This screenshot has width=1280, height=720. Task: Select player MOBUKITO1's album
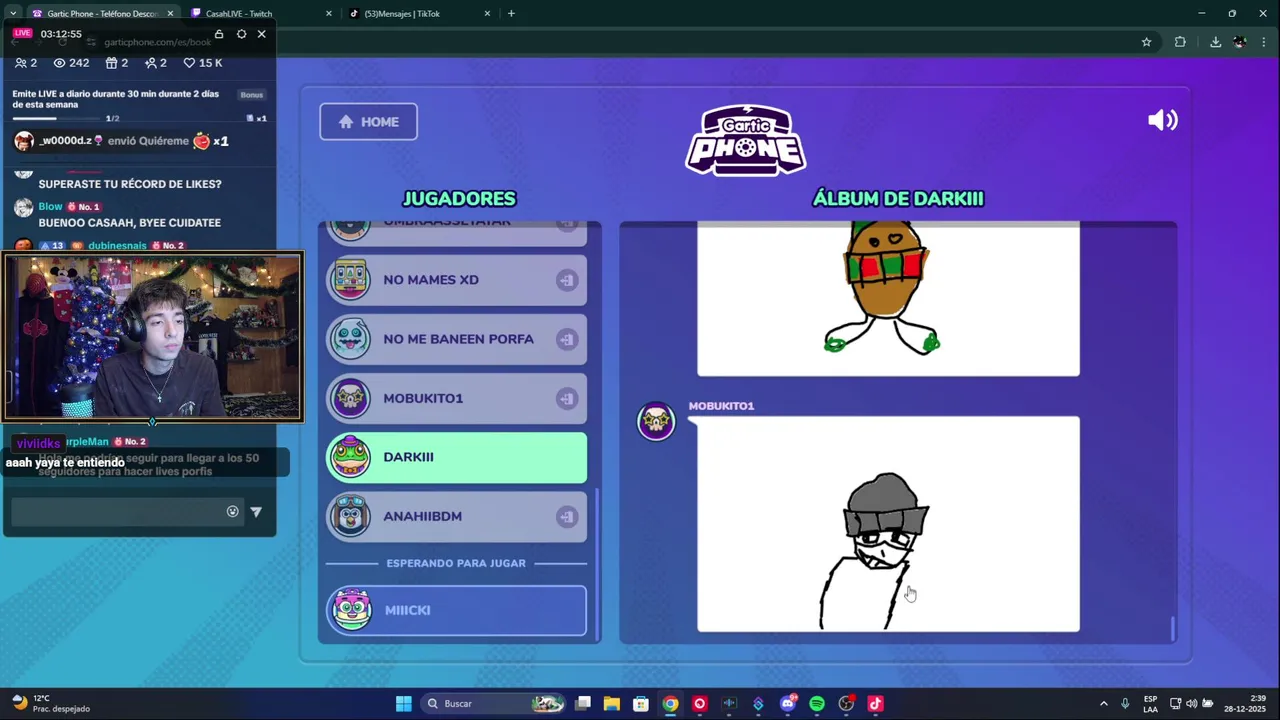pyautogui.click(x=457, y=398)
